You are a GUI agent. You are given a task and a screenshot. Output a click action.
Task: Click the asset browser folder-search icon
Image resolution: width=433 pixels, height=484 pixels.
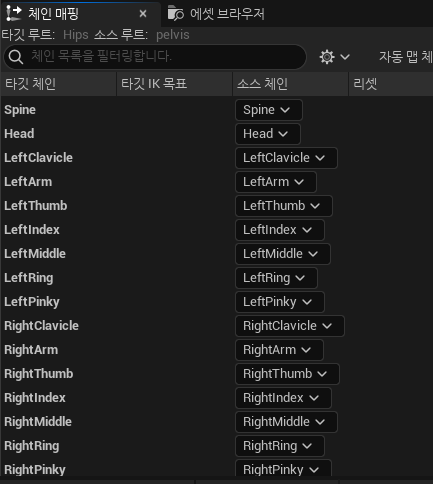point(176,14)
